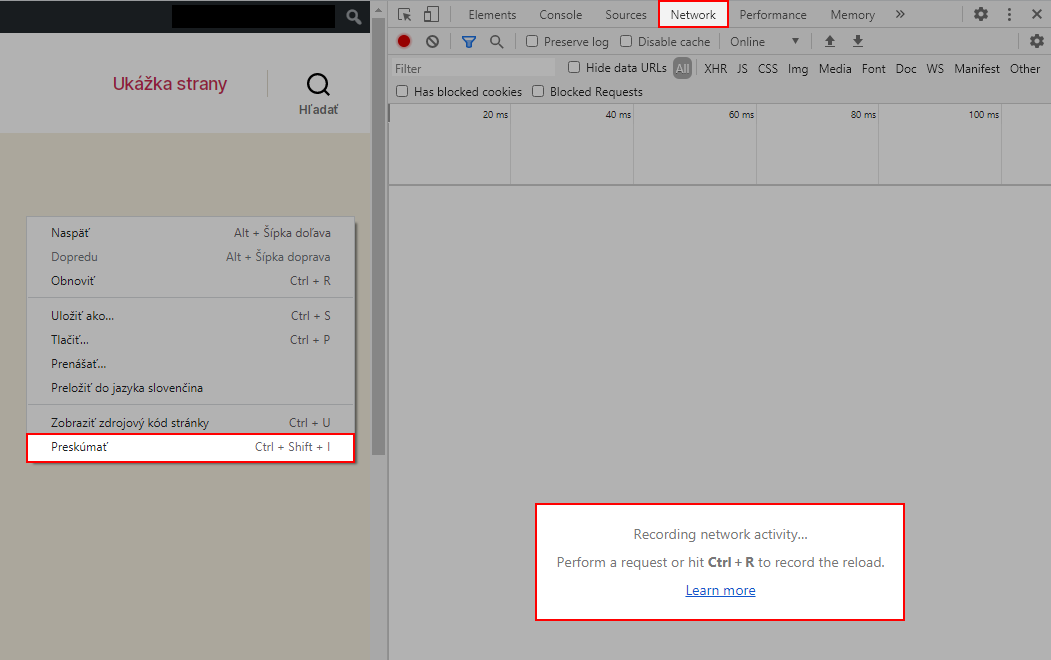Click the search icon in the dark page header
This screenshot has width=1051, height=660.
coord(354,17)
